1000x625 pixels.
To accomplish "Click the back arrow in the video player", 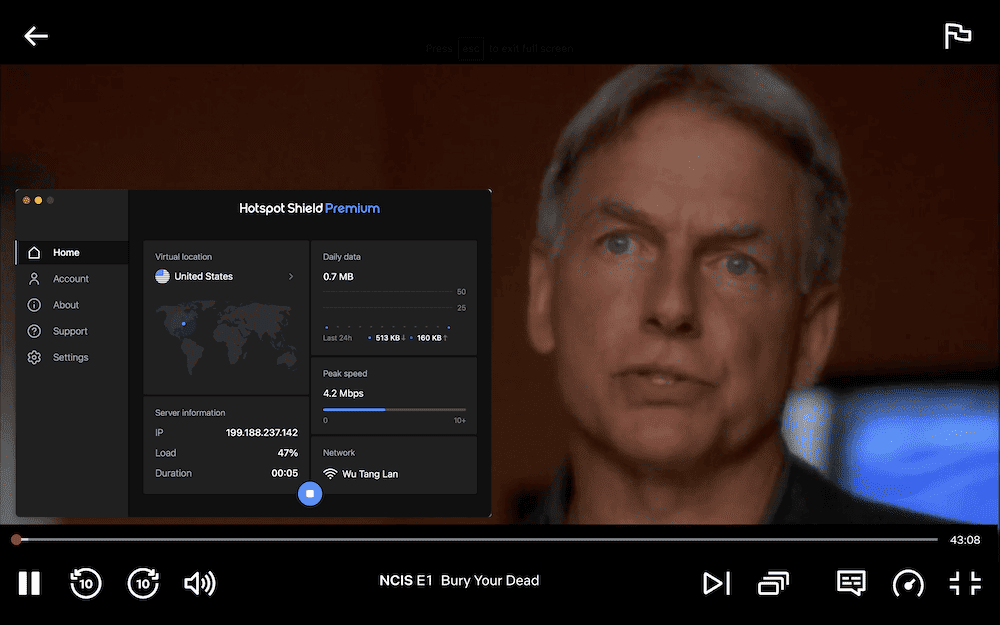I will coord(36,36).
